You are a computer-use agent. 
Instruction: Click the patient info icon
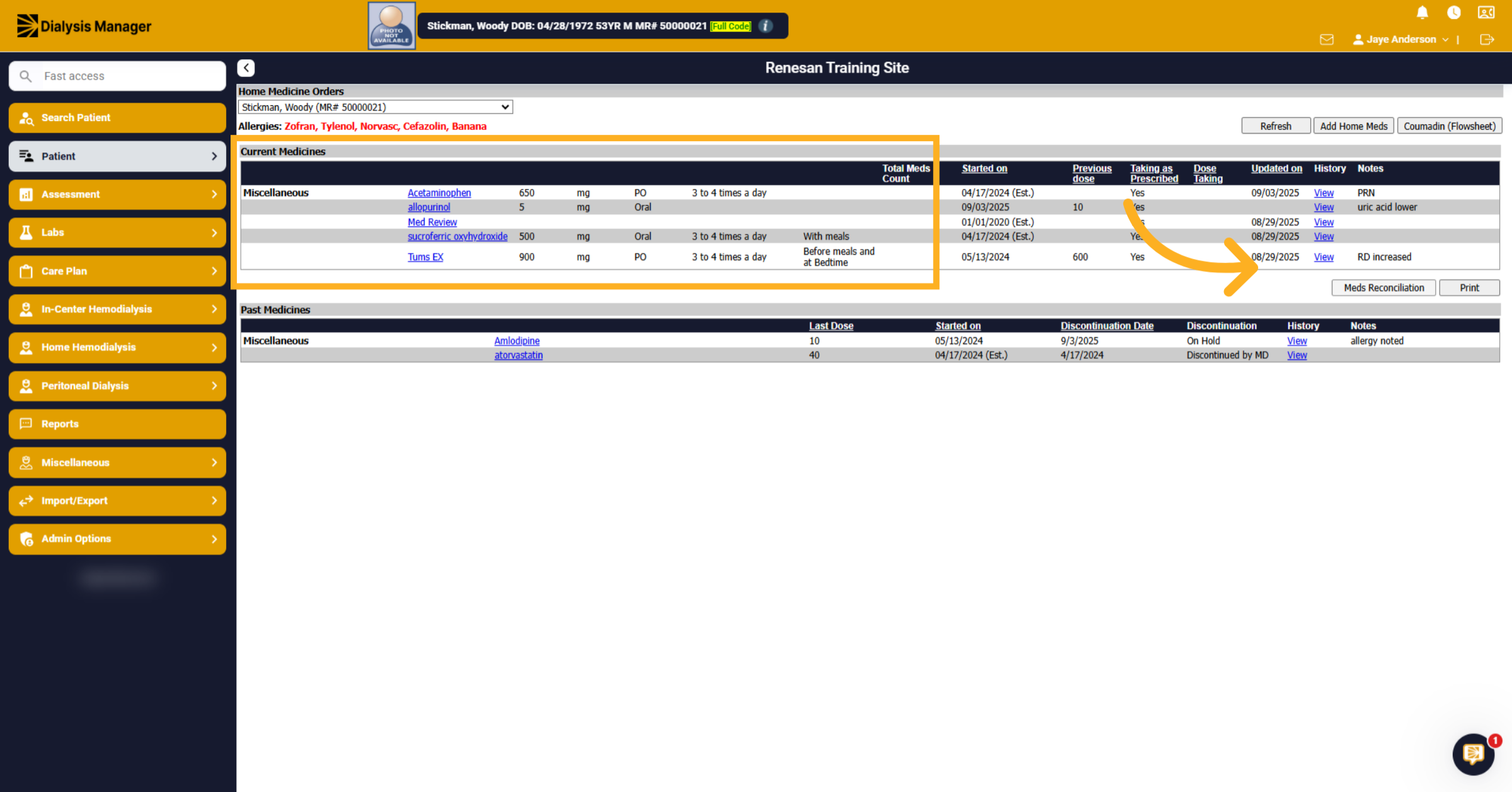coord(765,26)
